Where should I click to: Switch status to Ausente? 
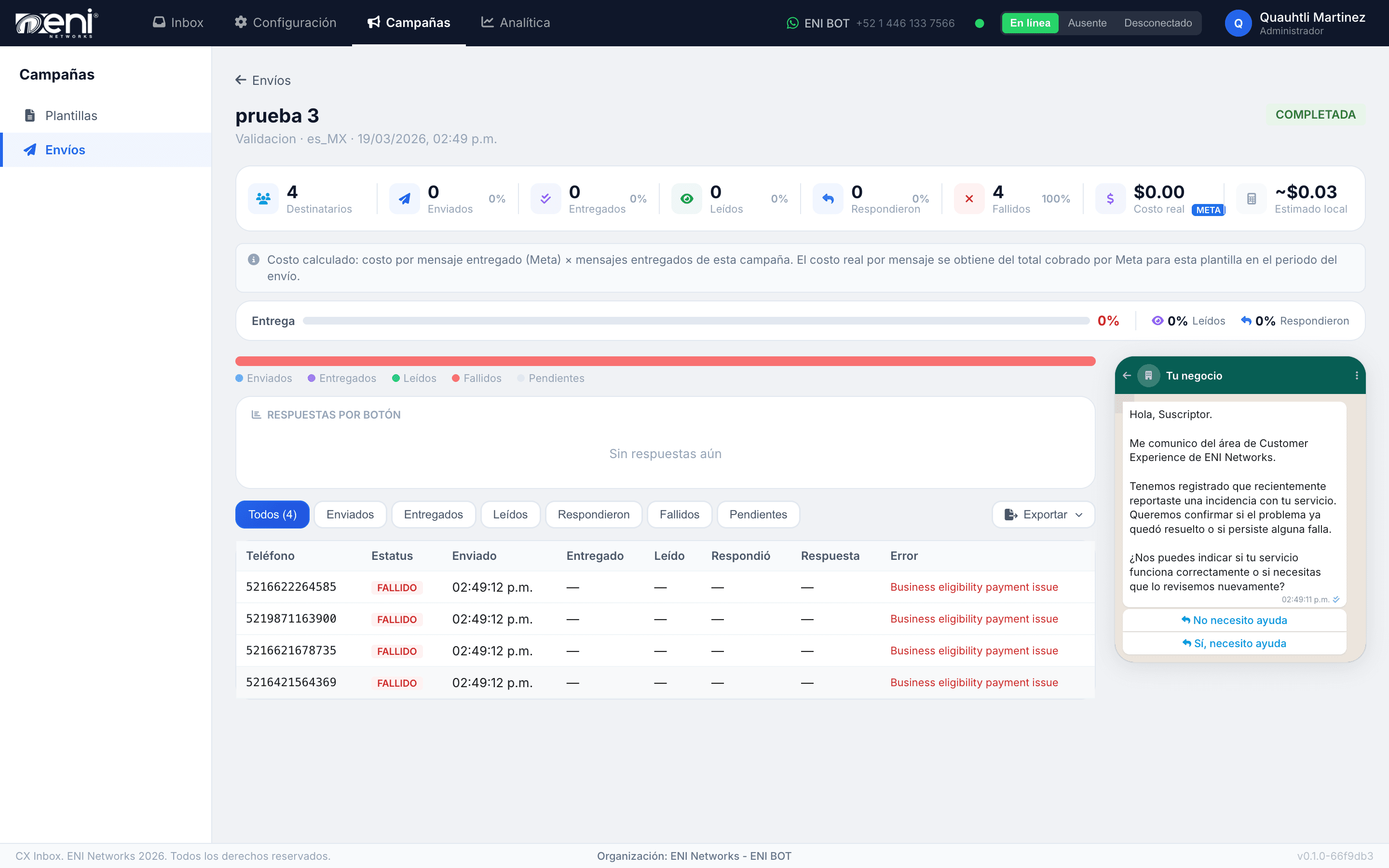pyautogui.click(x=1087, y=23)
